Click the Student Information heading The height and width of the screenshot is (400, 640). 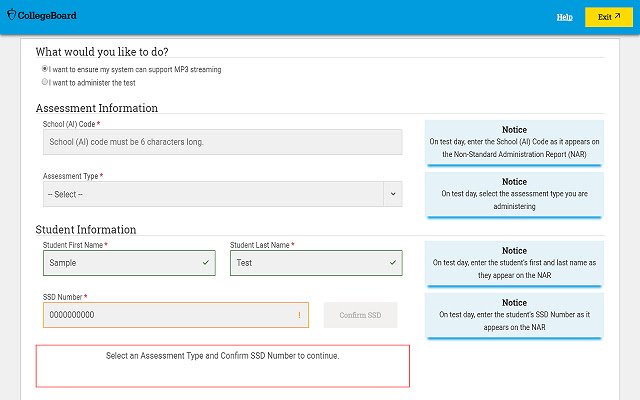86,229
